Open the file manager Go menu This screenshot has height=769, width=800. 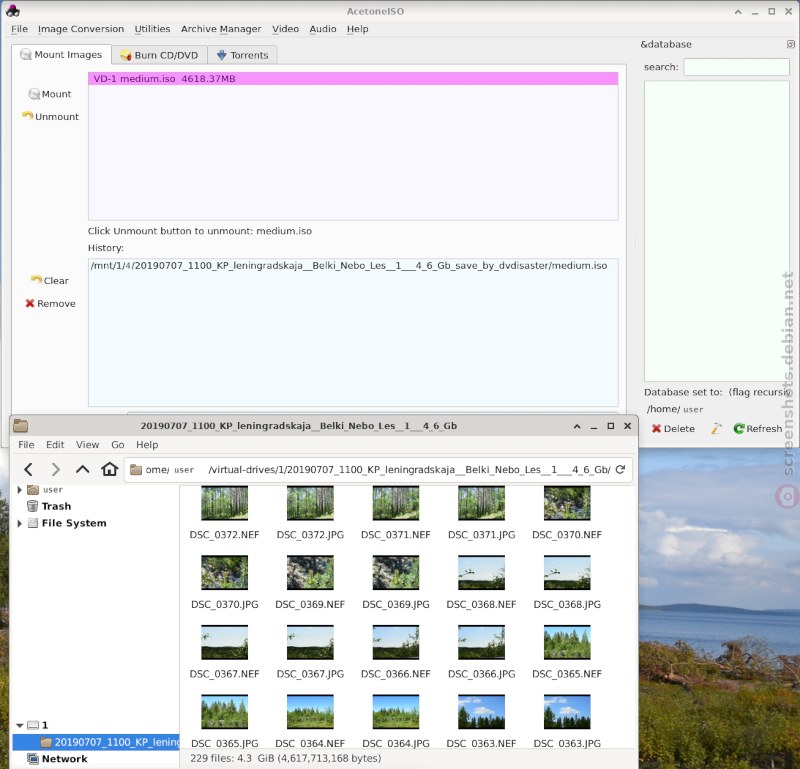[x=118, y=445]
